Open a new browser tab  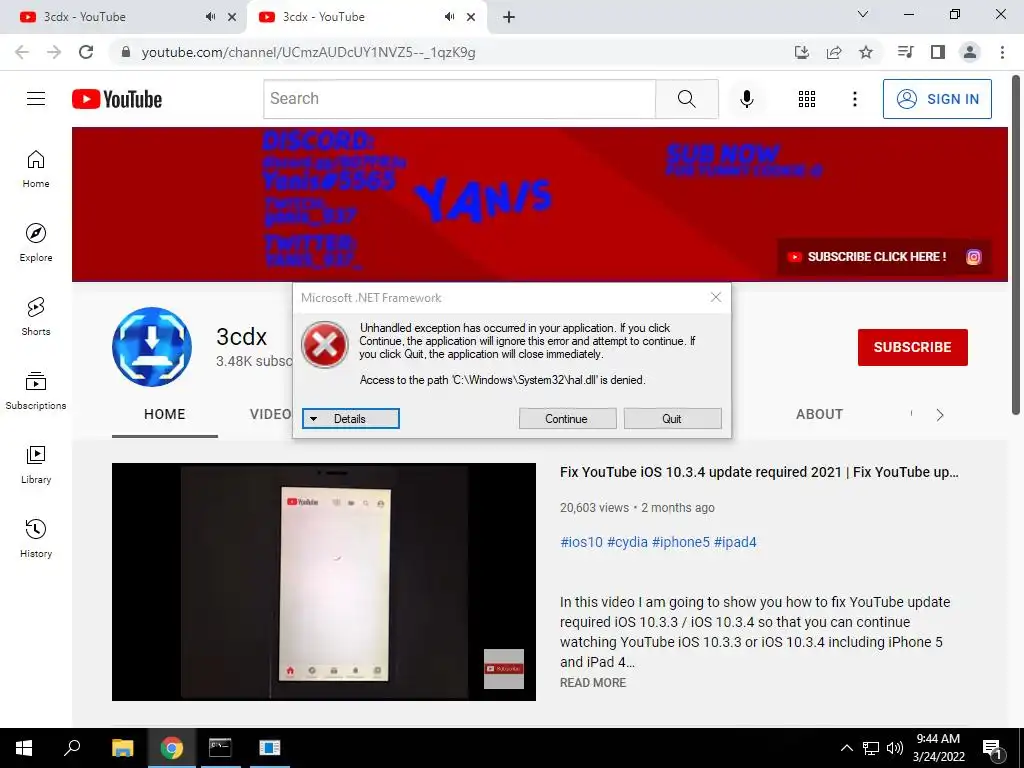[509, 17]
